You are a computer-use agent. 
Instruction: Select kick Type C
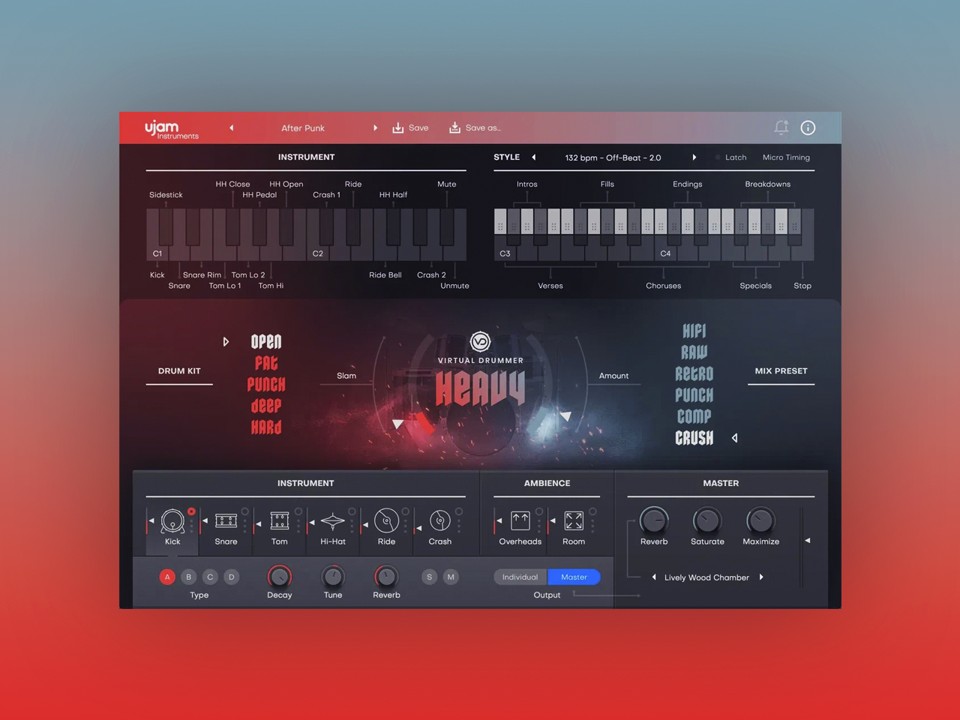(210, 577)
